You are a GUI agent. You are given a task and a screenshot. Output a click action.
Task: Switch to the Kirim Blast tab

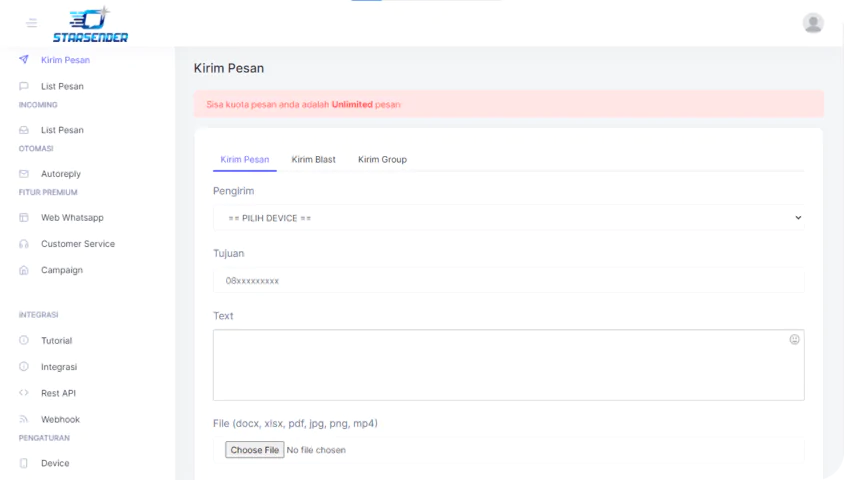tap(313, 160)
